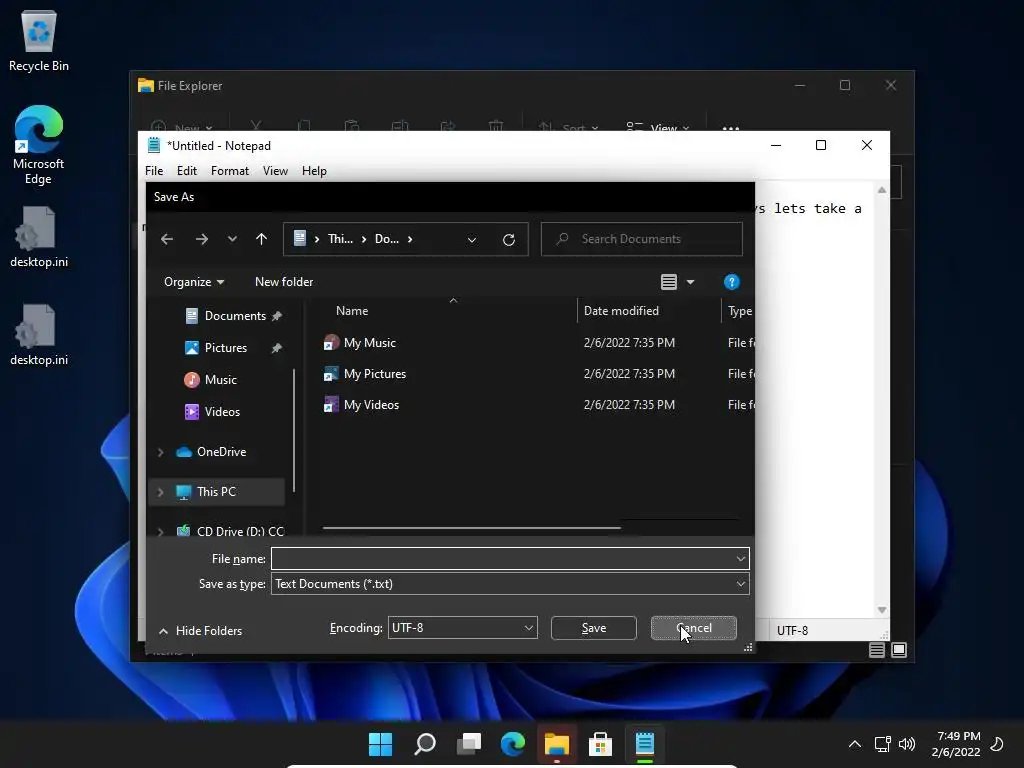Select Music in the navigation pane
1024x768 pixels.
pyautogui.click(x=220, y=380)
